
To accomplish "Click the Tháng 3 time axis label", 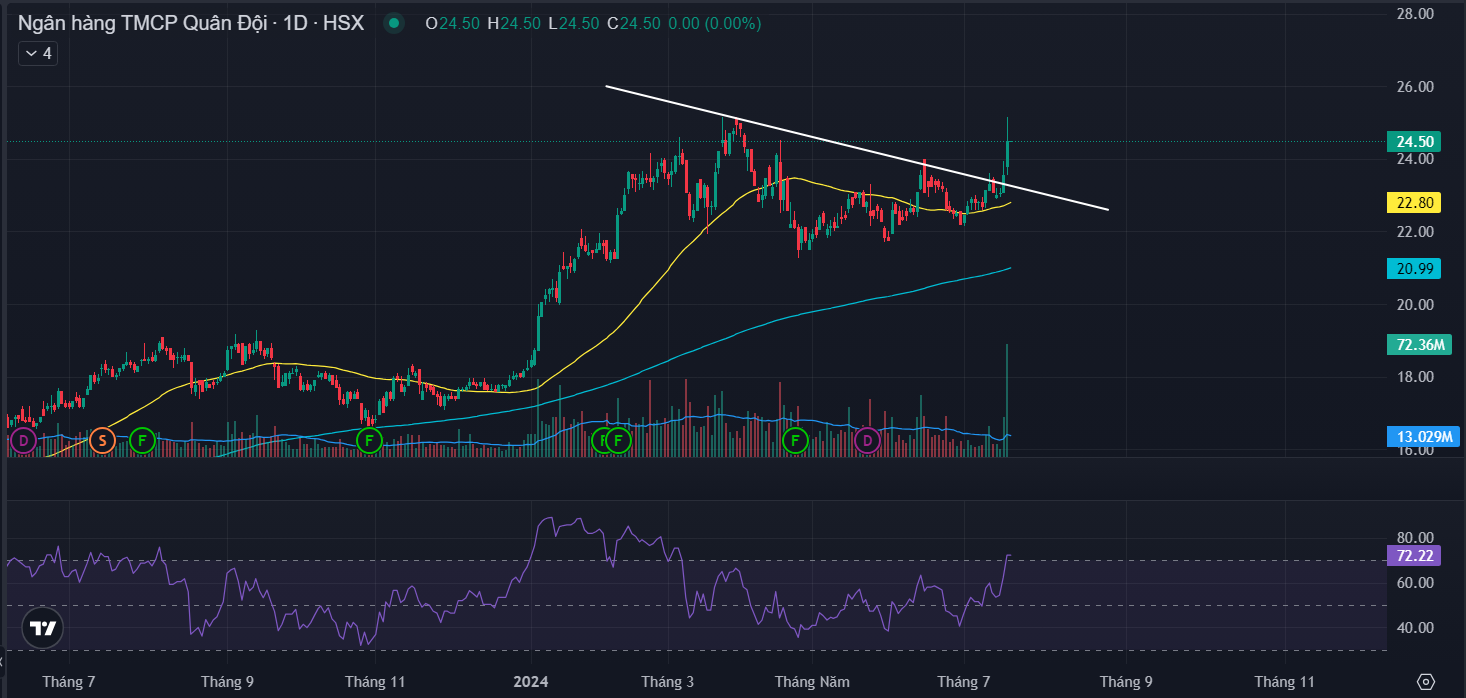I will [x=667, y=682].
